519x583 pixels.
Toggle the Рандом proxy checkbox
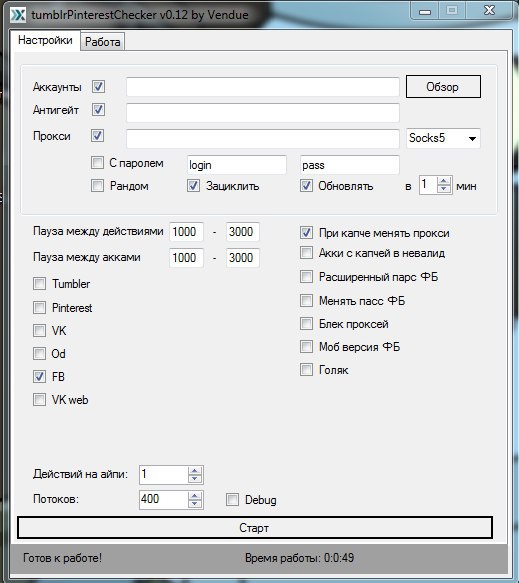(97, 185)
